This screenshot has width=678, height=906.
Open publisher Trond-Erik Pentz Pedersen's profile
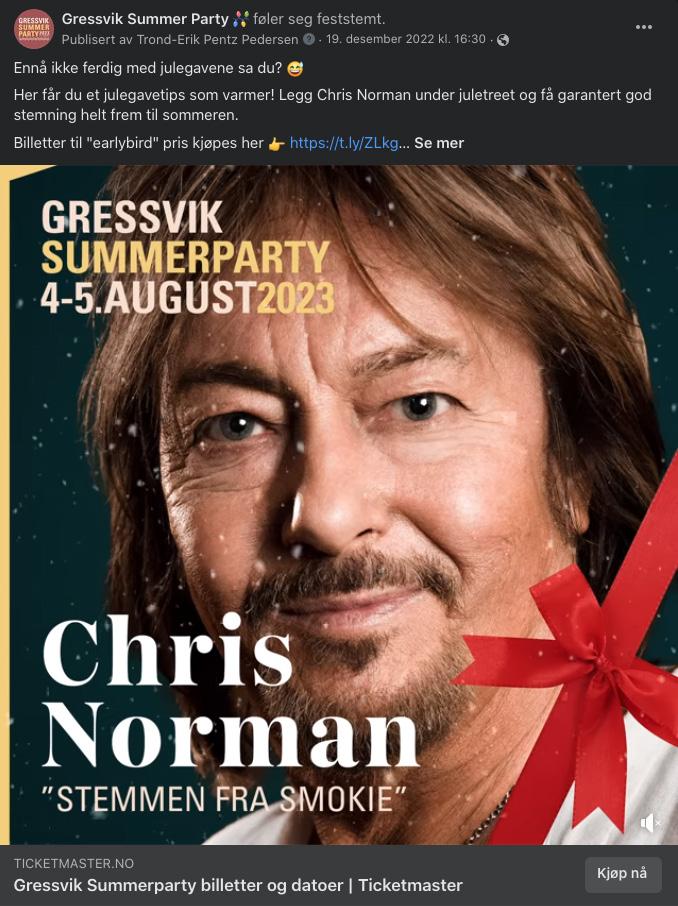tap(217, 39)
